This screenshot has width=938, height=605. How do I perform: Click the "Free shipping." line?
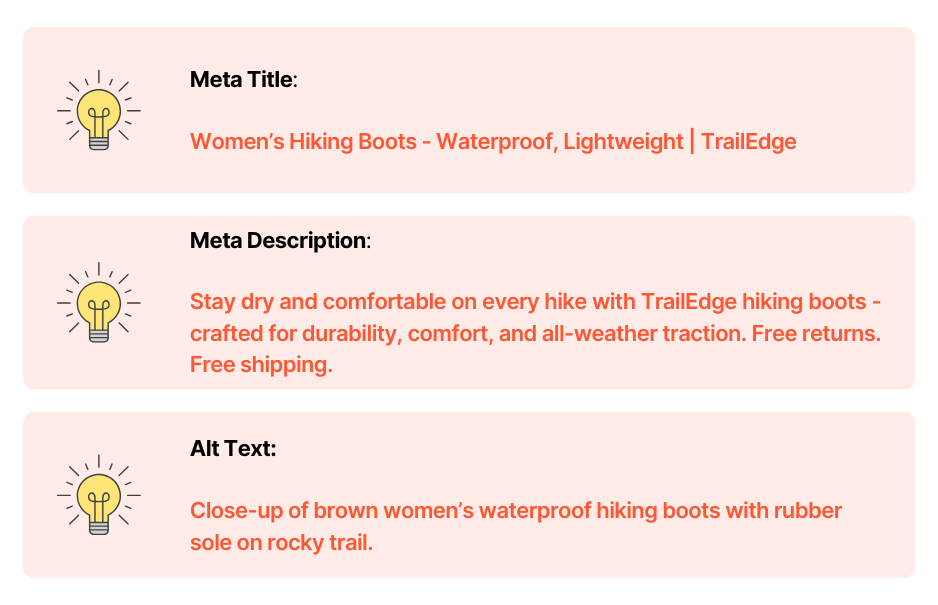(x=260, y=365)
